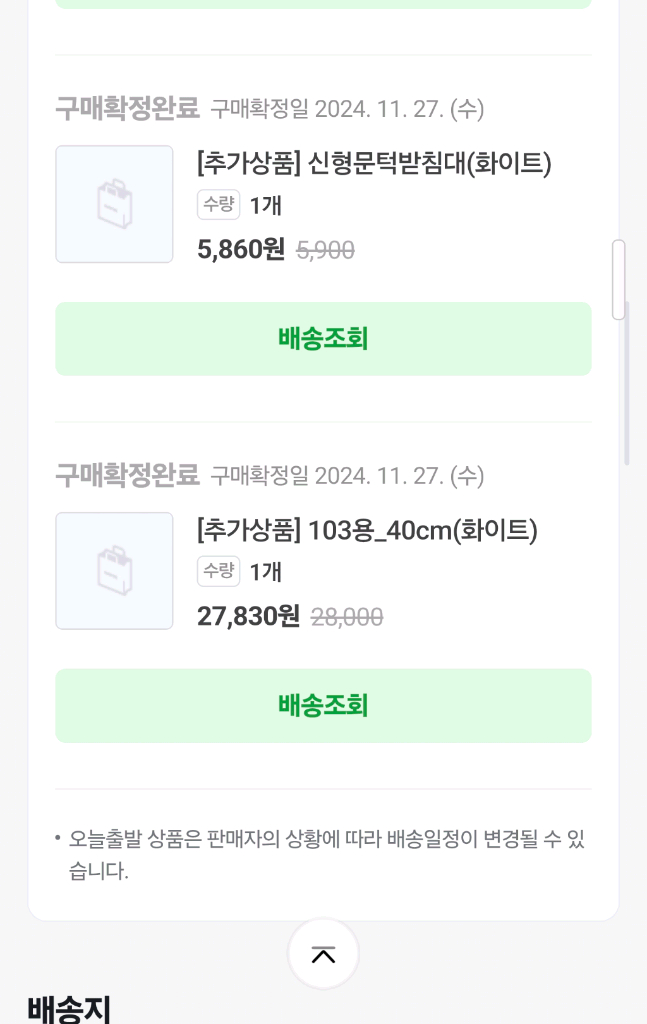The width and height of the screenshot is (647, 1024).
Task: Expand the 오늘출발 shipping notice text
Action: pos(323,854)
